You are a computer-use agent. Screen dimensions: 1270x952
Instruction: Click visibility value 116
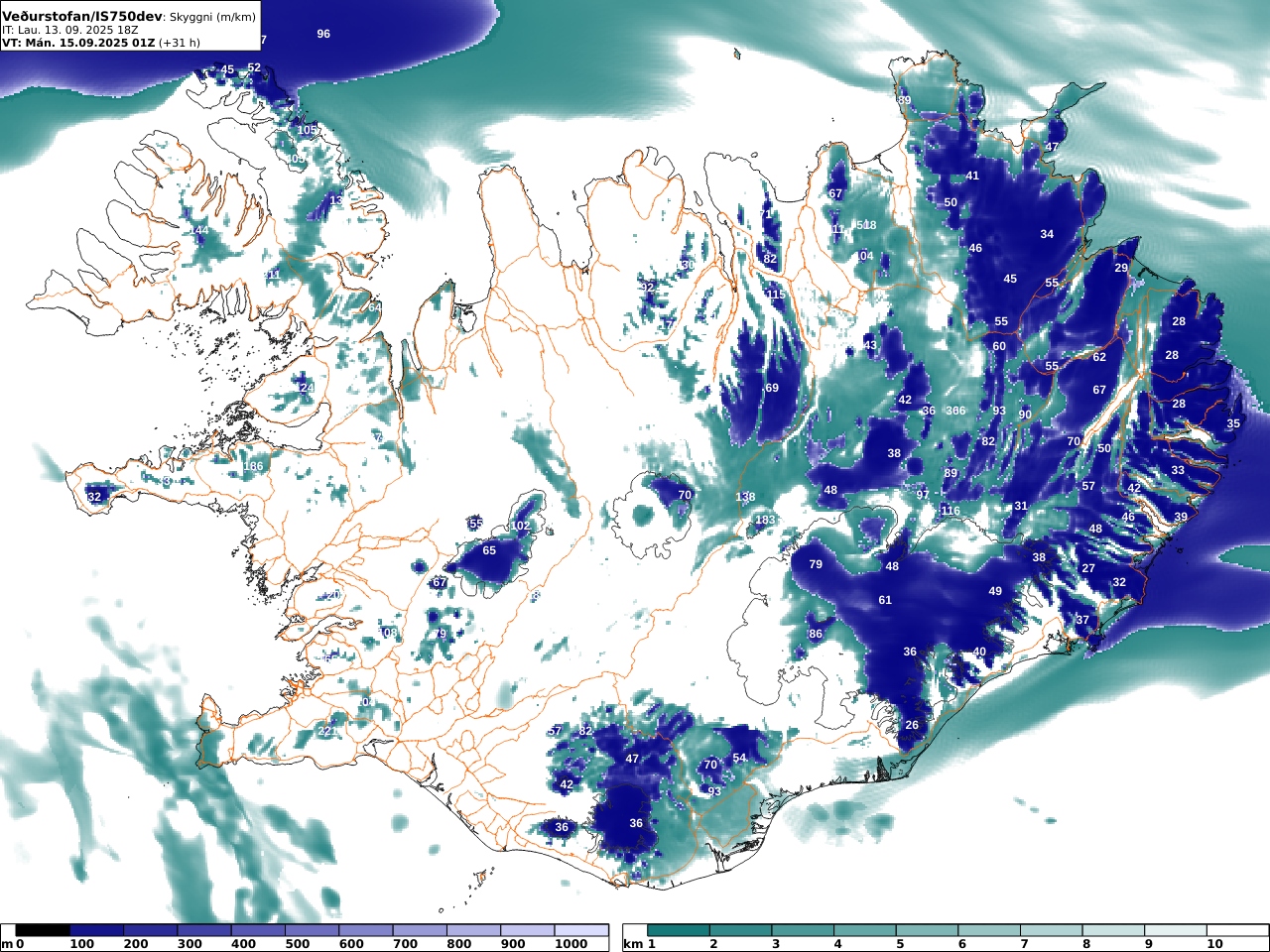pos(951,511)
